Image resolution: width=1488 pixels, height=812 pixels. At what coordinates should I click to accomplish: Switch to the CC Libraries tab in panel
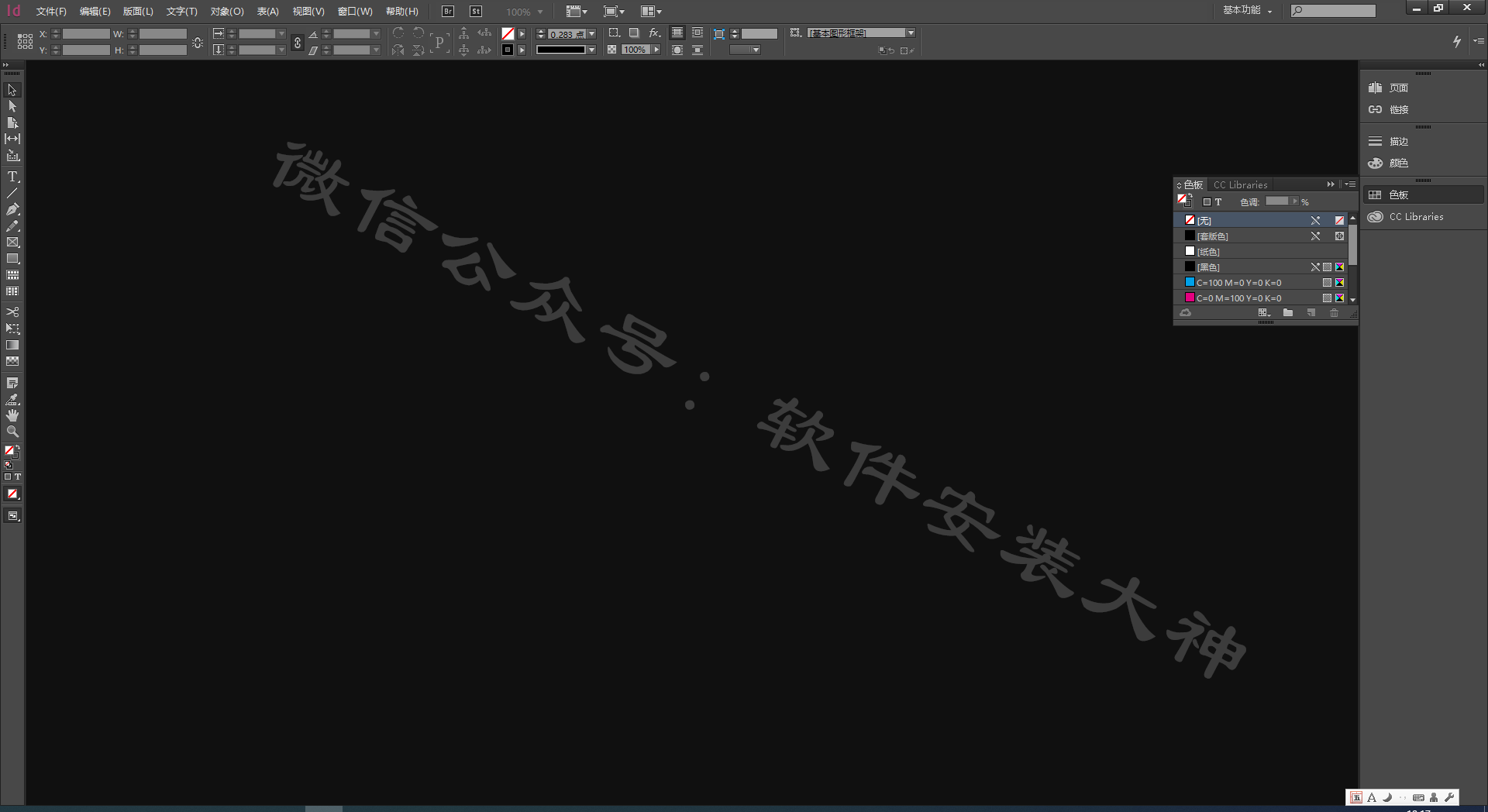click(x=1240, y=184)
